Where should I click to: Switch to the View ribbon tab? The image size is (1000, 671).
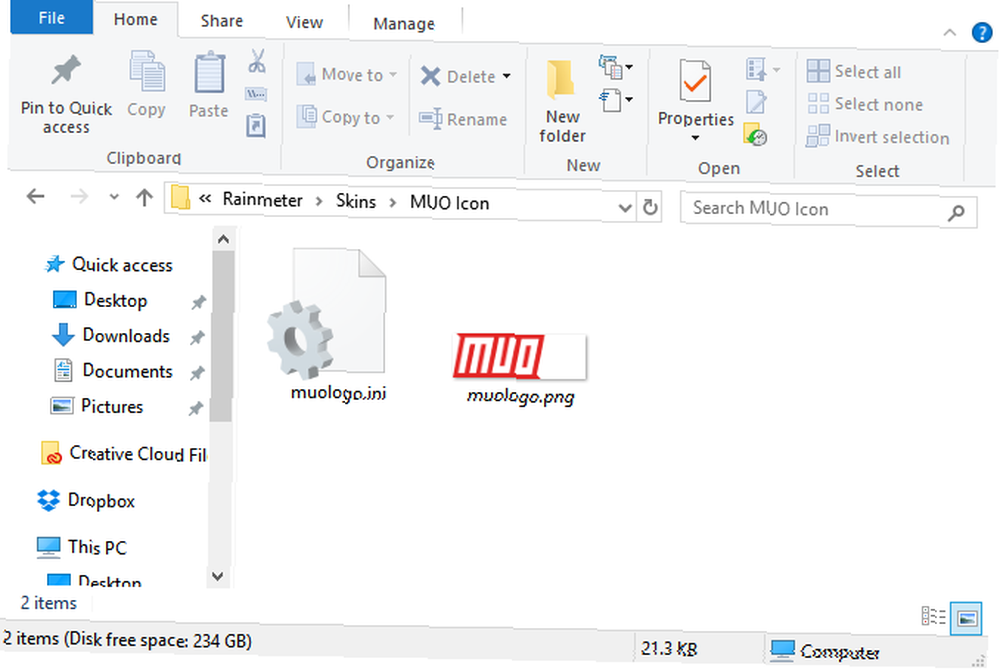[304, 22]
